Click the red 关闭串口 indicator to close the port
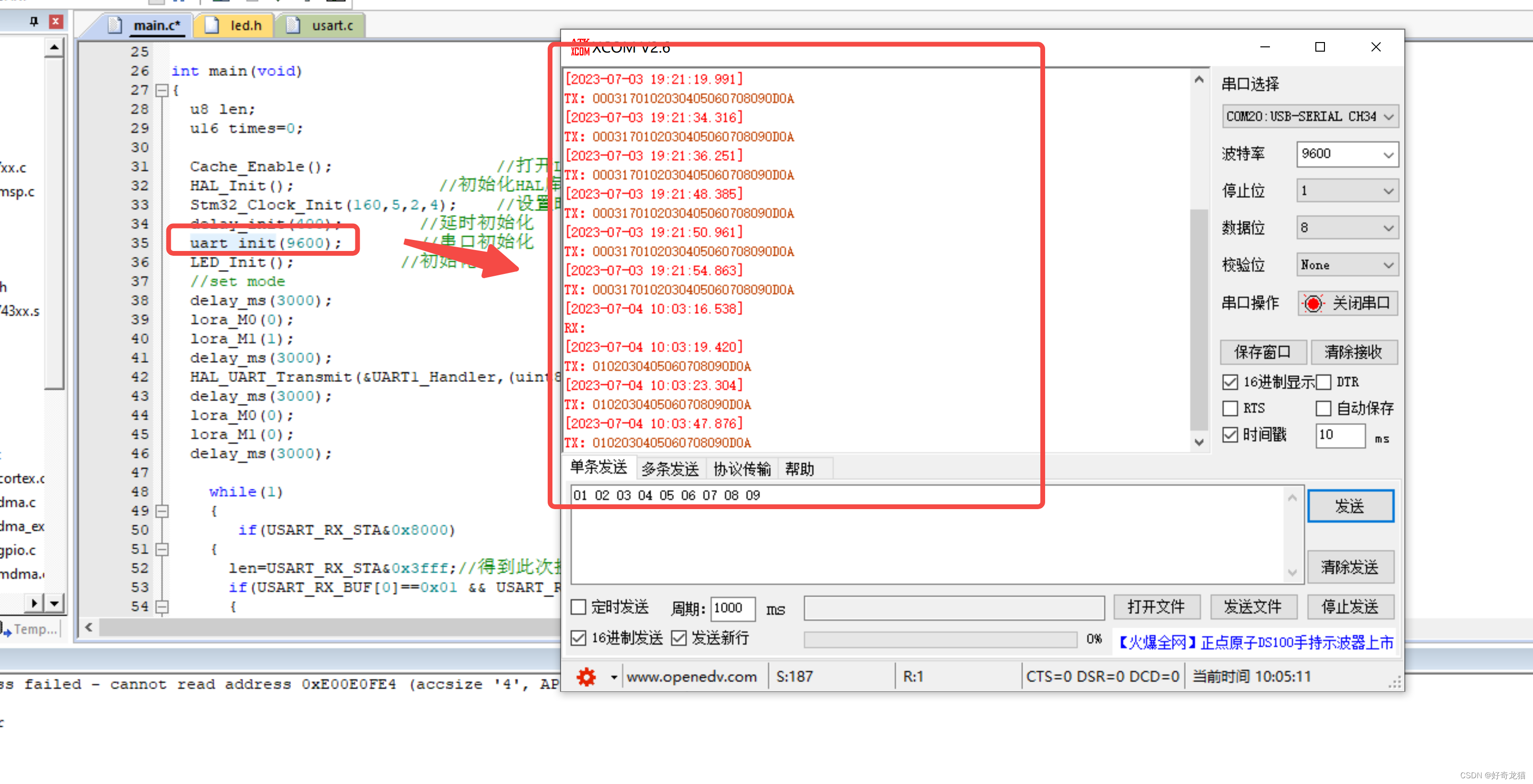 (x=1314, y=304)
